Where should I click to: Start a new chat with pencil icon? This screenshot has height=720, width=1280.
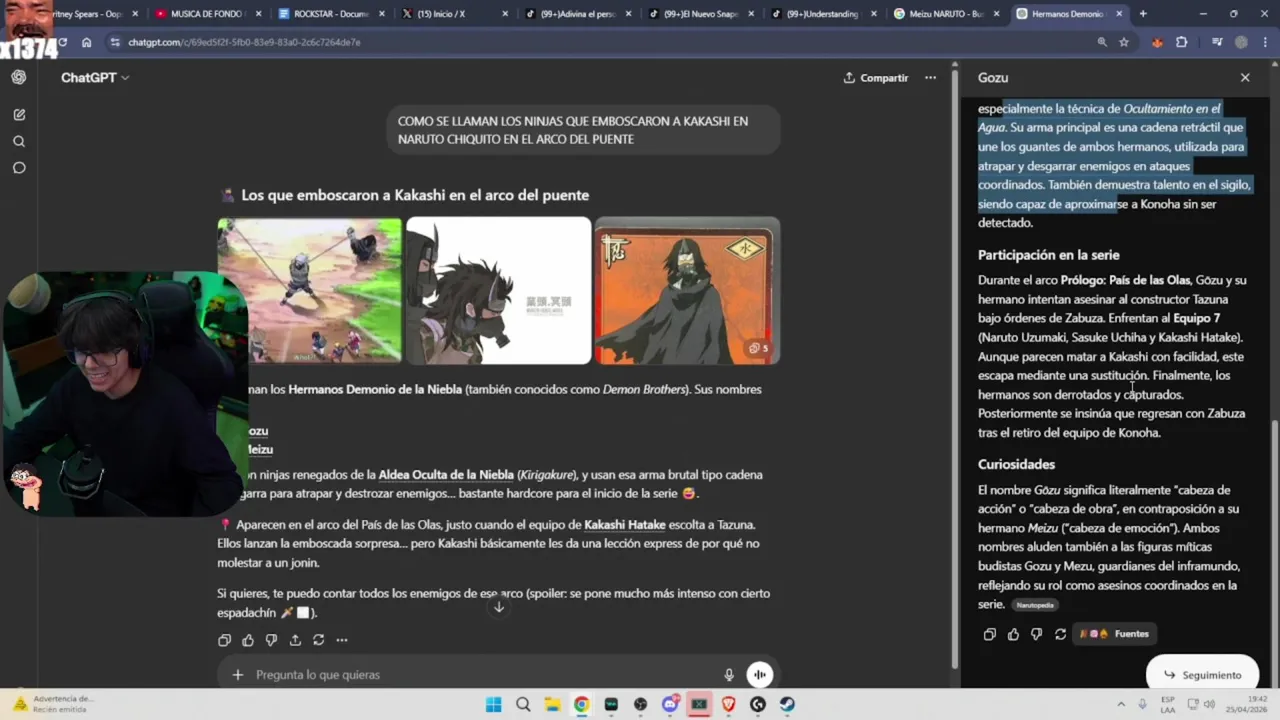point(19,114)
